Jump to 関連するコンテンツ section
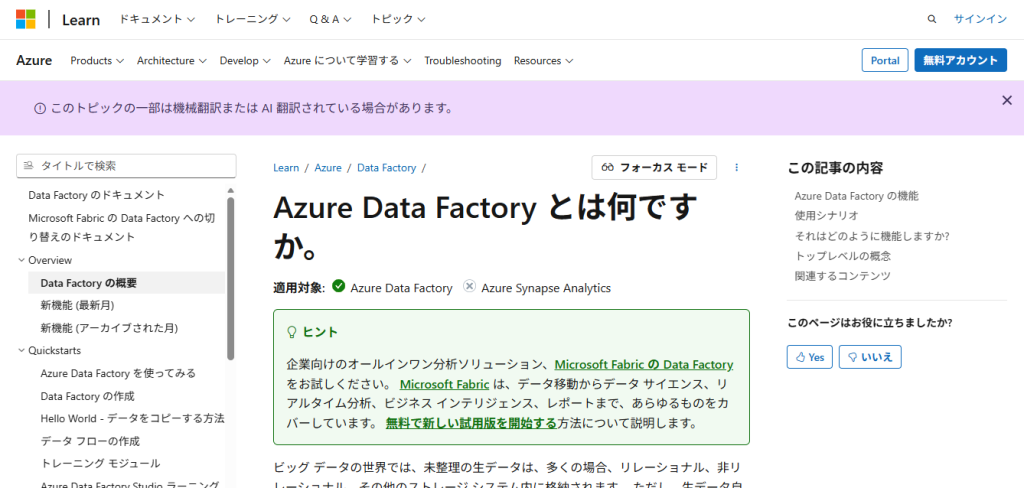The height and width of the screenshot is (488, 1024). coord(842,276)
